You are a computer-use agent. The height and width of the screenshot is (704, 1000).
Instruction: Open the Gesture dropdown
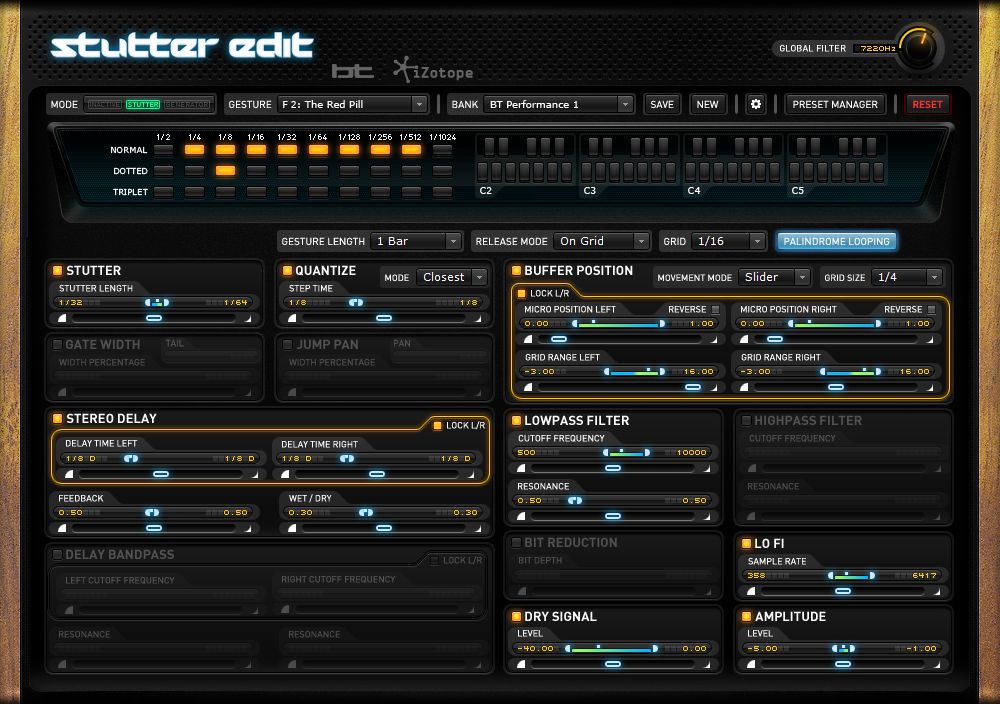click(353, 104)
